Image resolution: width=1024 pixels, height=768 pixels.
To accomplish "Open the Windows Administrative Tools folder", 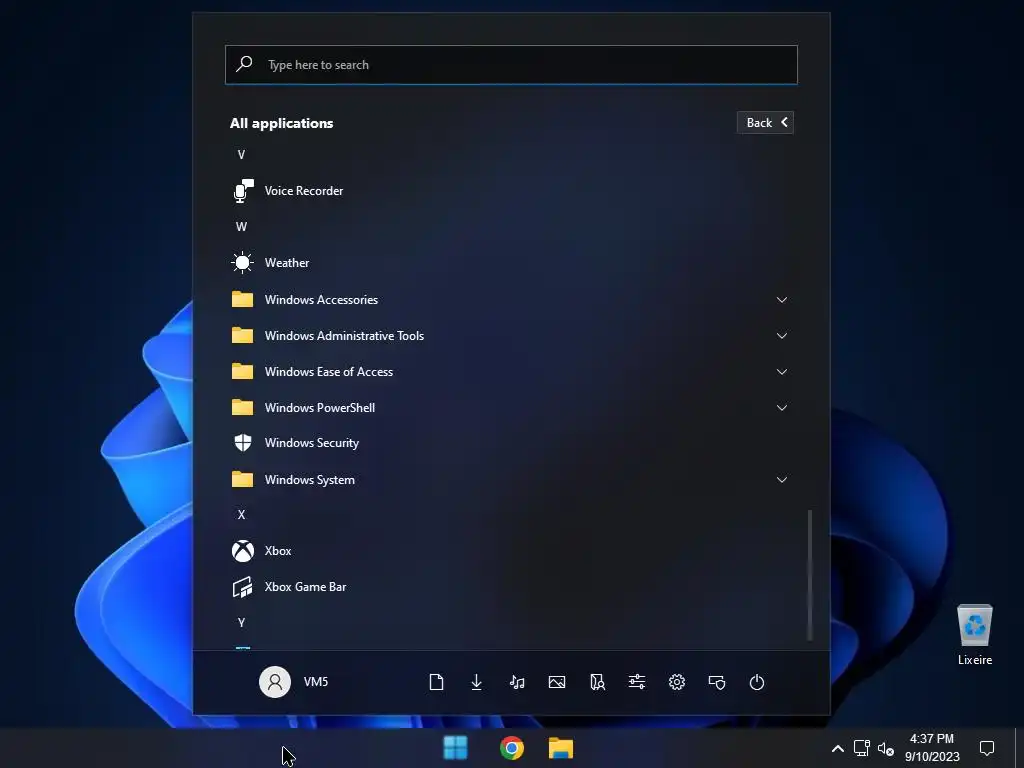I will pos(513,336).
